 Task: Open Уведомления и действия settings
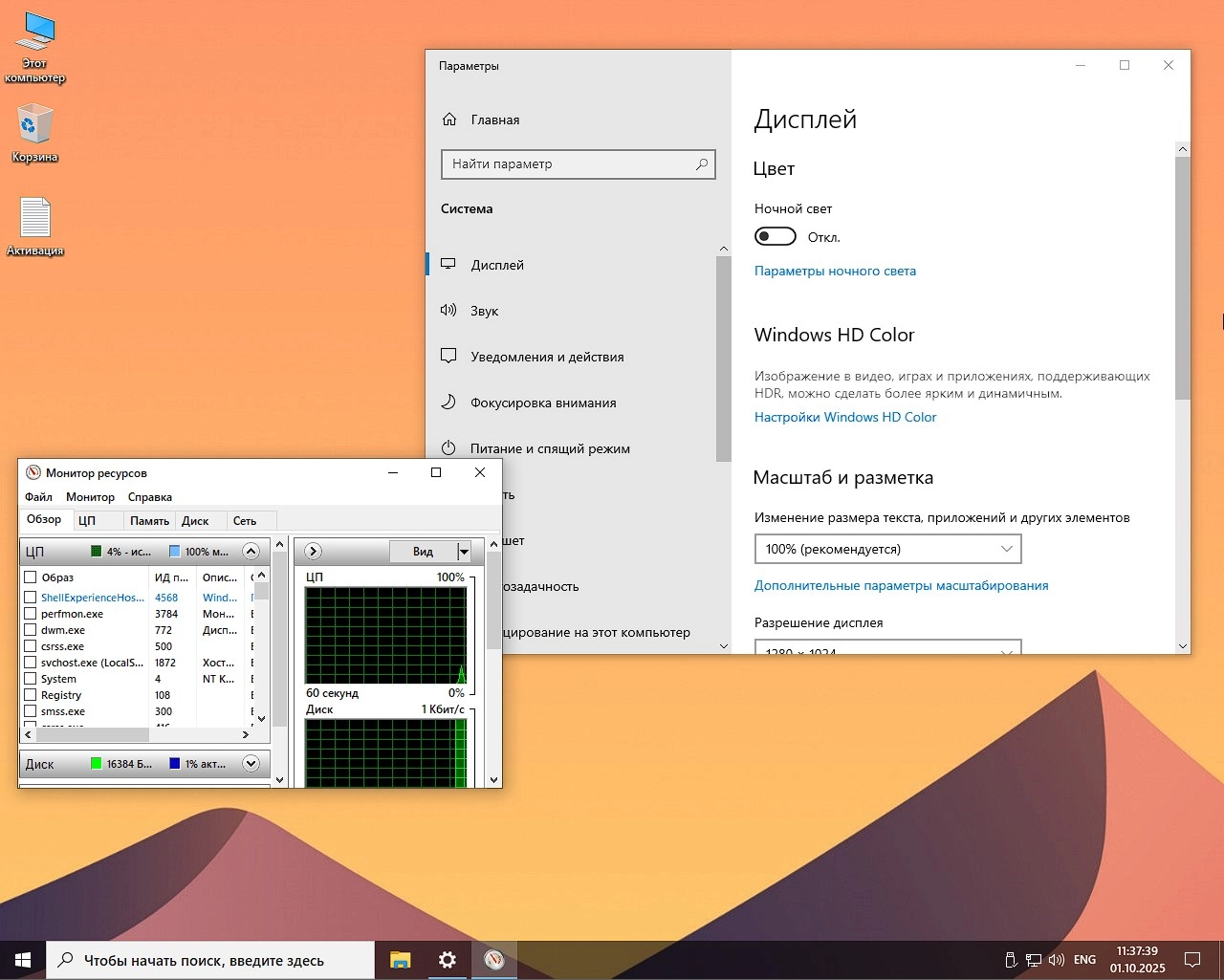[547, 357]
